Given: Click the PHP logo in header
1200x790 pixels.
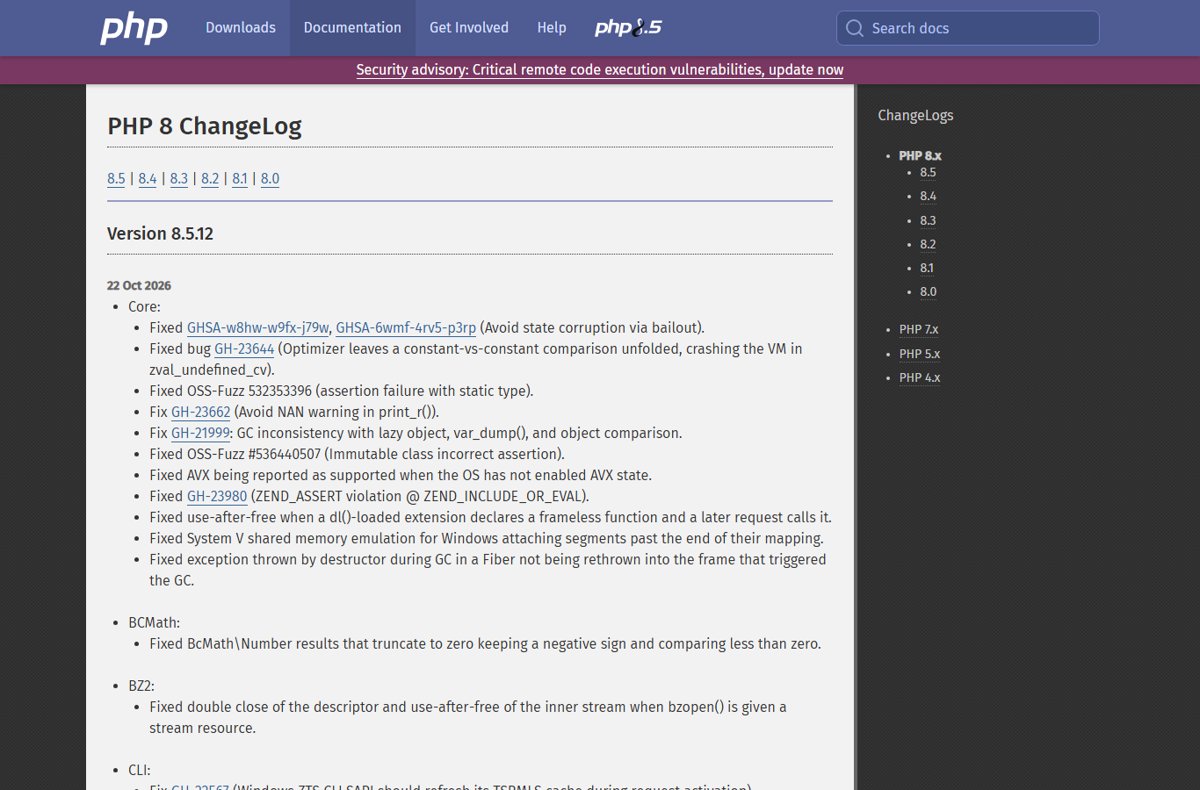Looking at the screenshot, I should [x=134, y=28].
